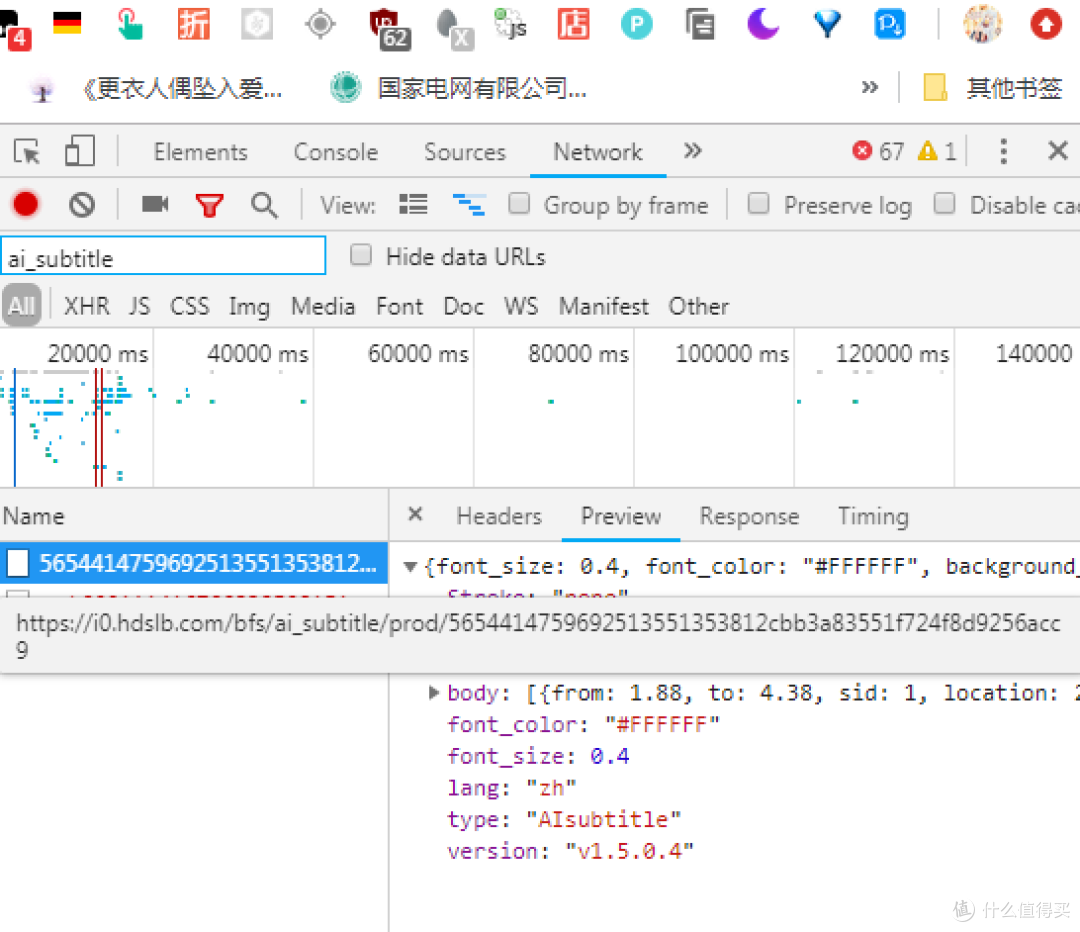This screenshot has width=1080, height=932.
Task: Click the teal circled P extension icon
Action: click(x=636, y=25)
